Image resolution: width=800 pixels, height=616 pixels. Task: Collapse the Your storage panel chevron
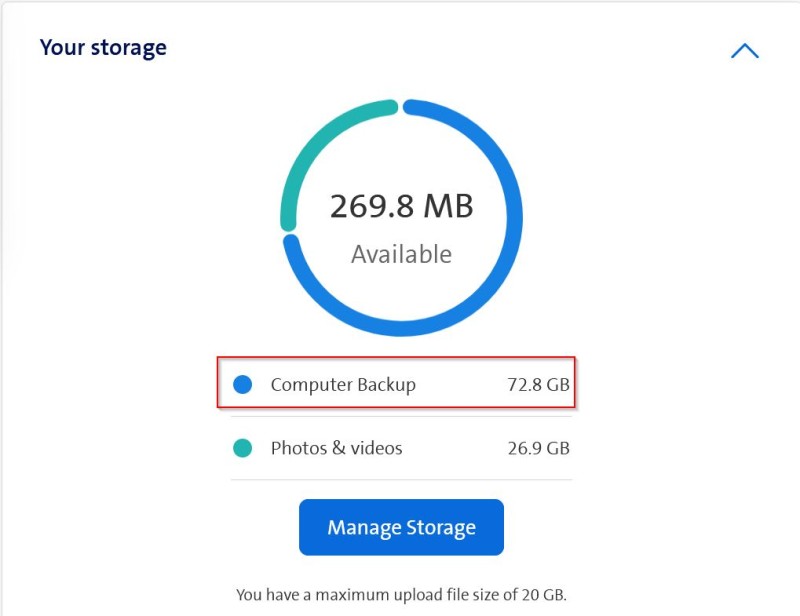[744, 51]
